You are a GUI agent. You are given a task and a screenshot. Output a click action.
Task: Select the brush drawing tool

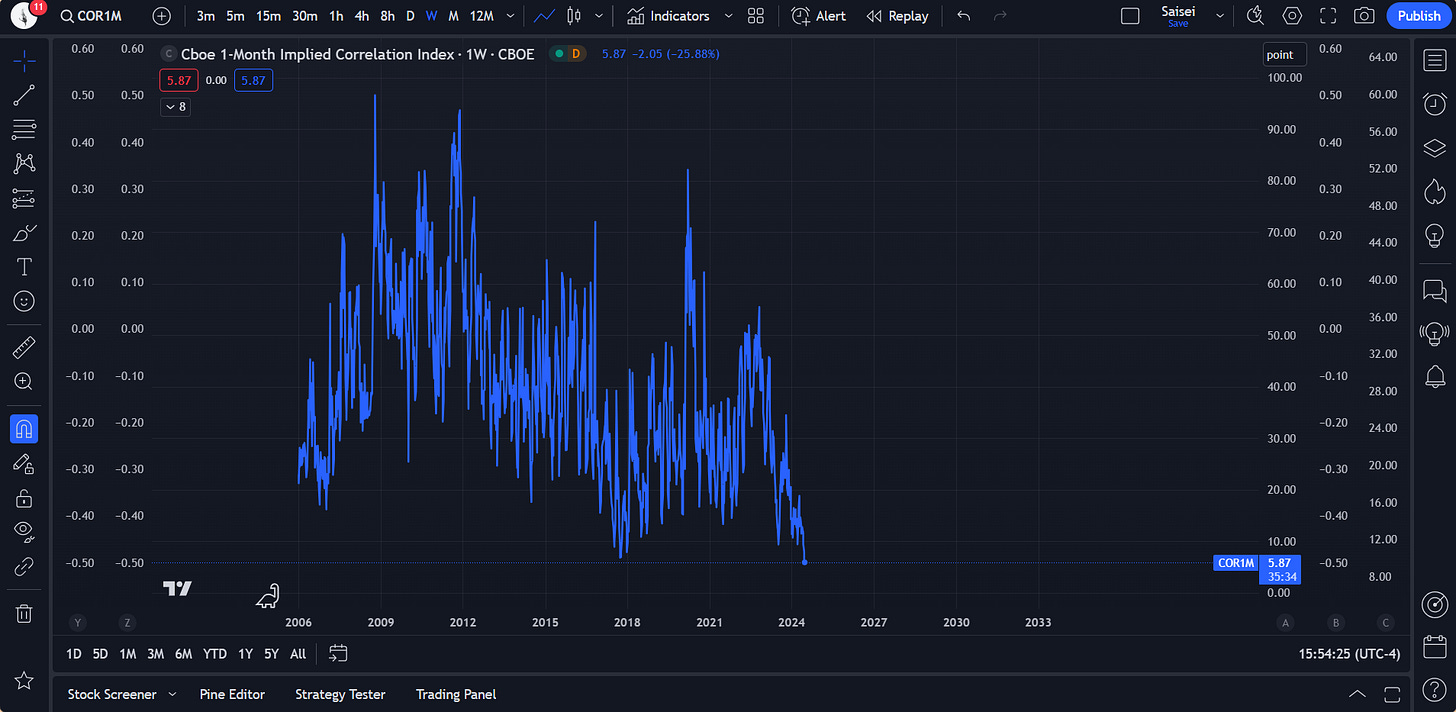24,233
